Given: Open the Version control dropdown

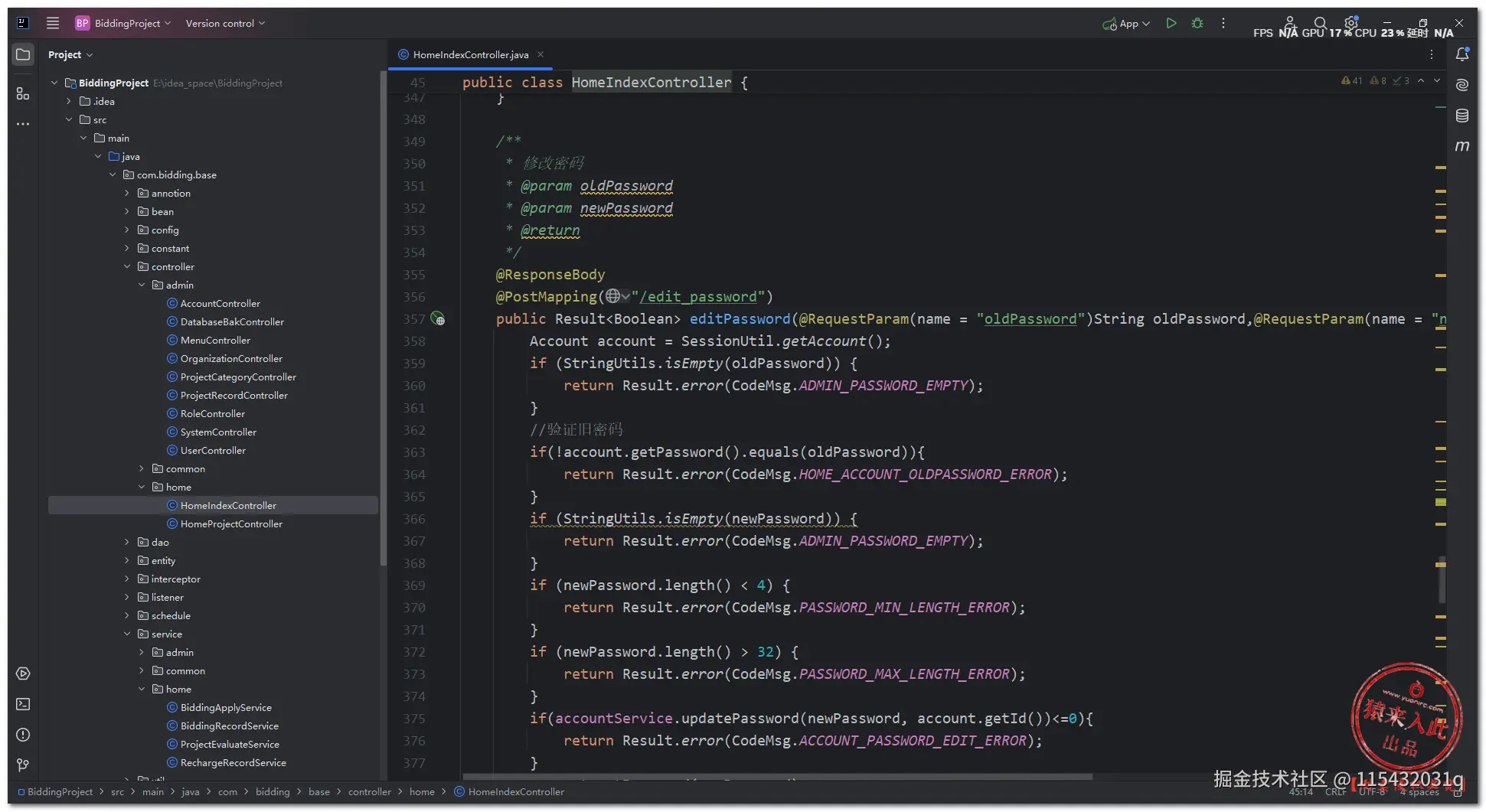Looking at the screenshot, I should click(x=225, y=23).
